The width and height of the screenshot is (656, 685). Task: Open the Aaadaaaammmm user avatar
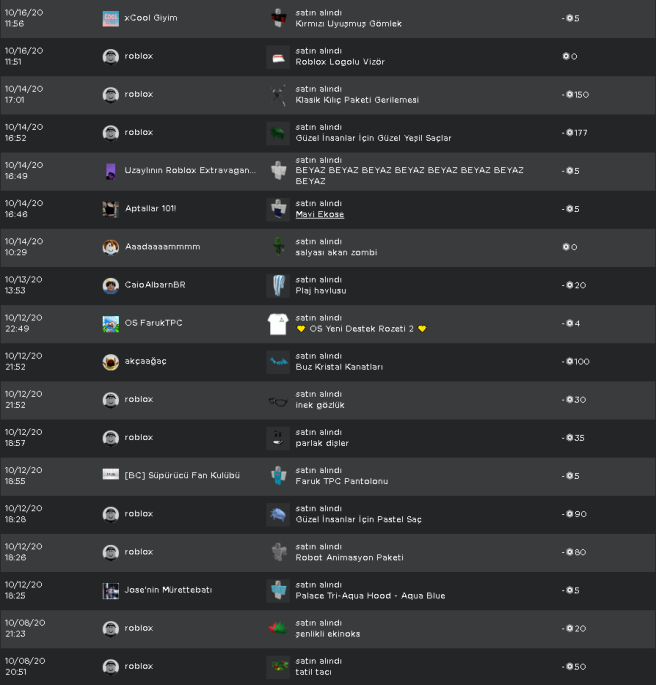[110, 247]
